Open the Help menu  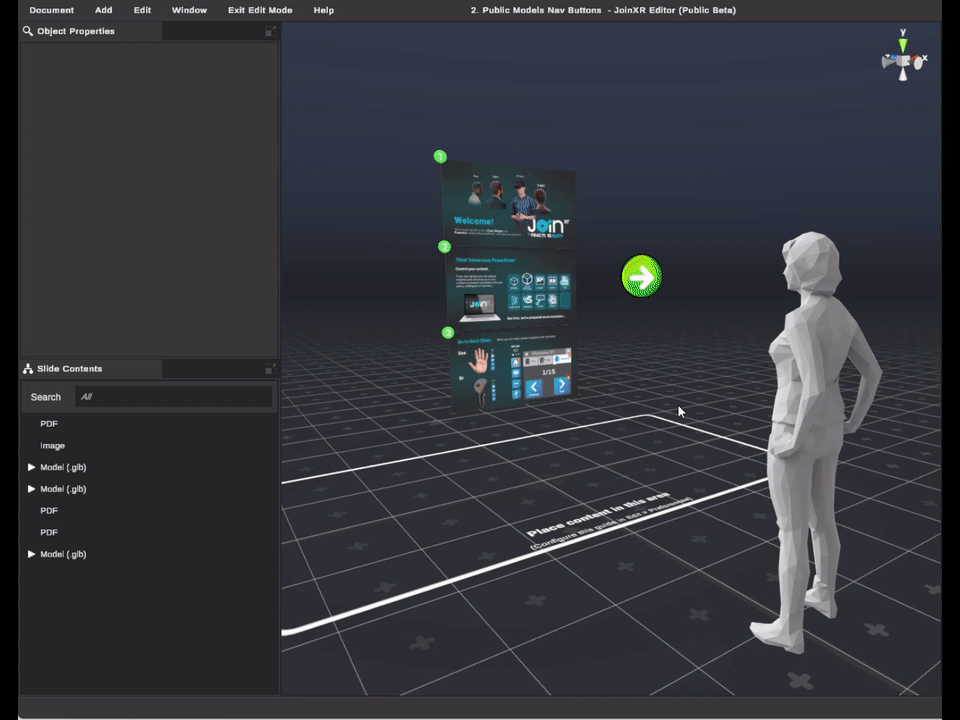(324, 10)
